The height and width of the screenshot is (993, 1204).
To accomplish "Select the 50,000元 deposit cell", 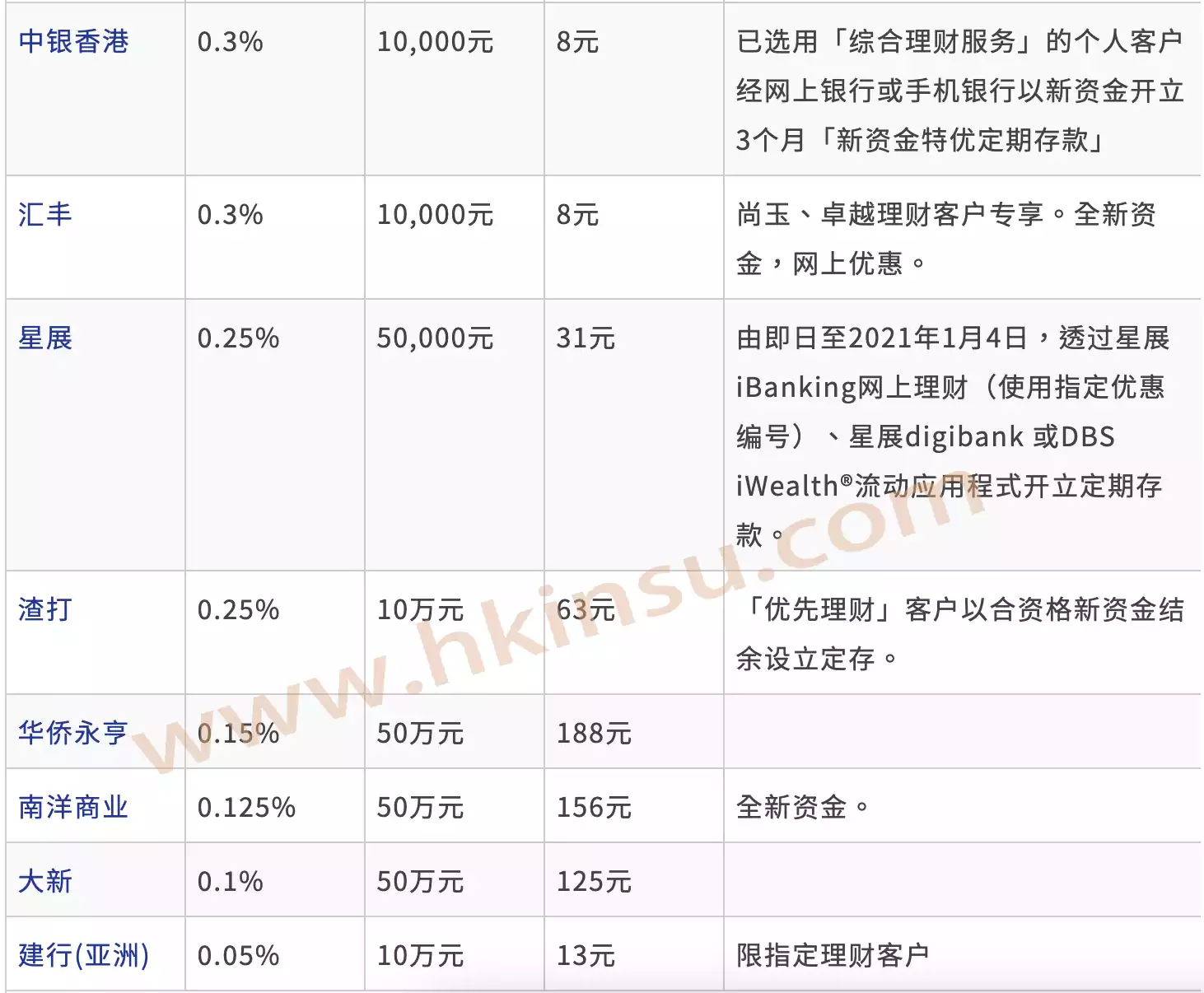I will tap(435, 338).
